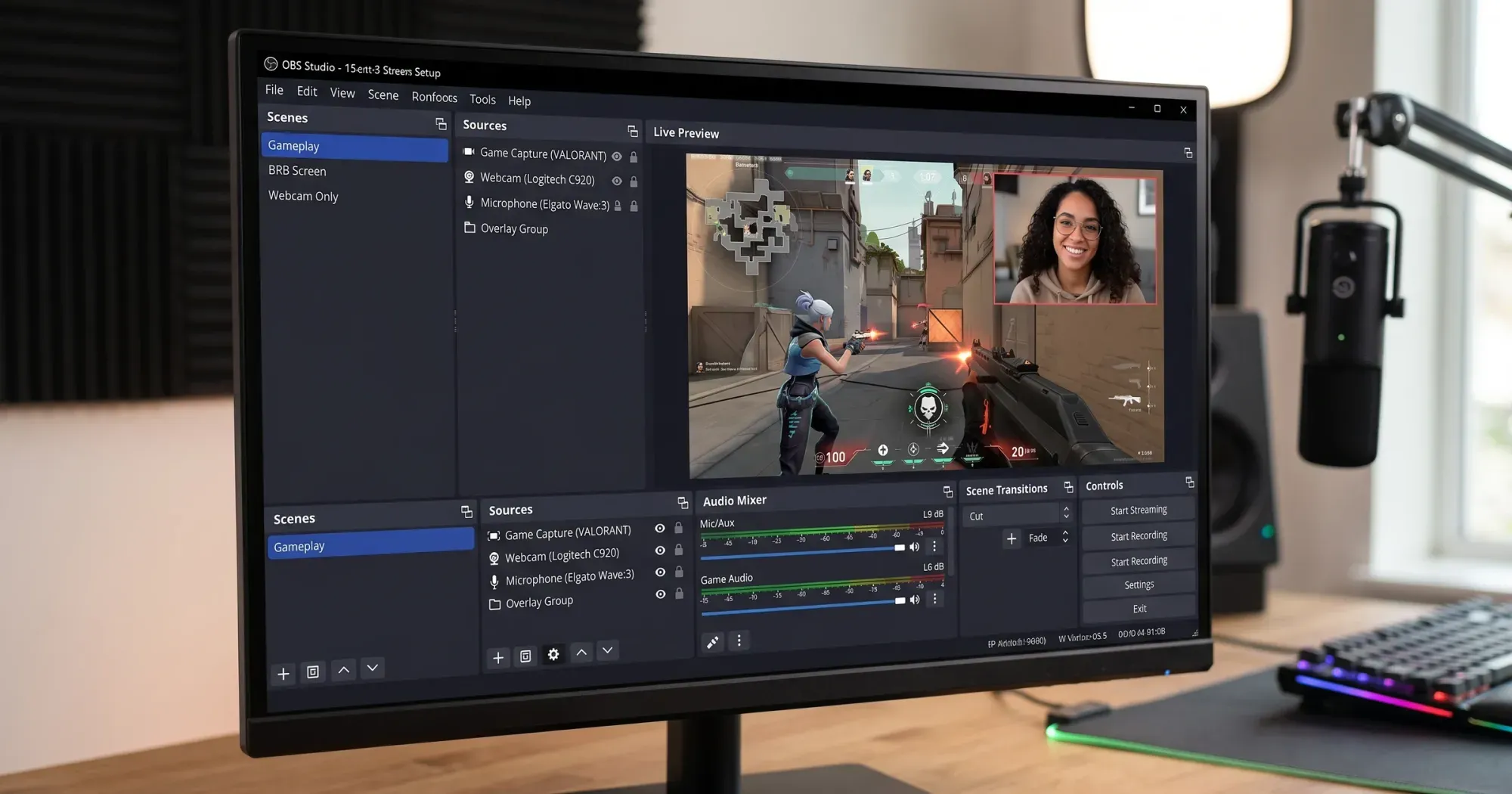Open the File menu

[x=274, y=90]
